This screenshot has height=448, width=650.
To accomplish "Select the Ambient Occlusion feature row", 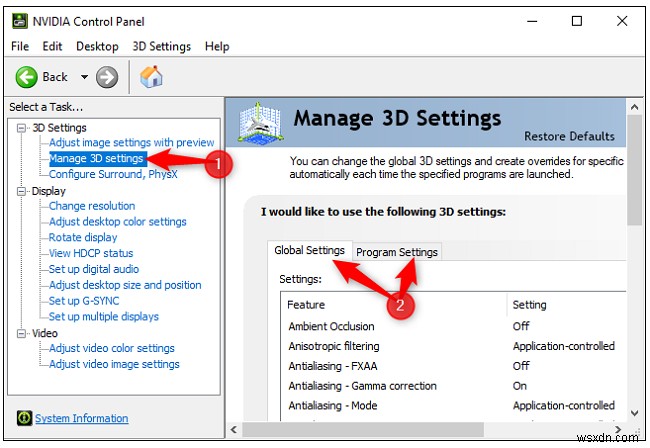I will (x=331, y=326).
